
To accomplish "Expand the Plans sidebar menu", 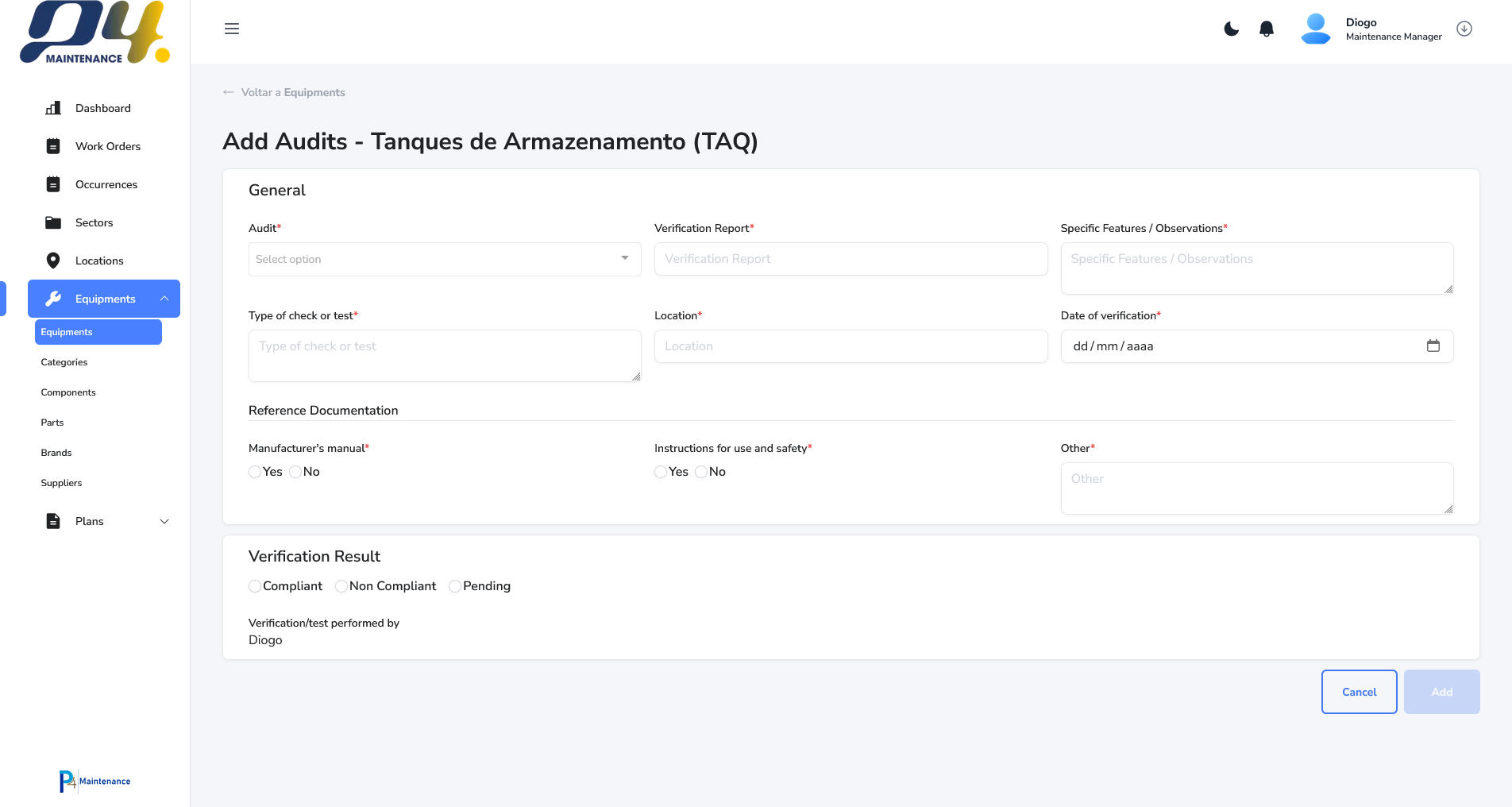I will [164, 521].
